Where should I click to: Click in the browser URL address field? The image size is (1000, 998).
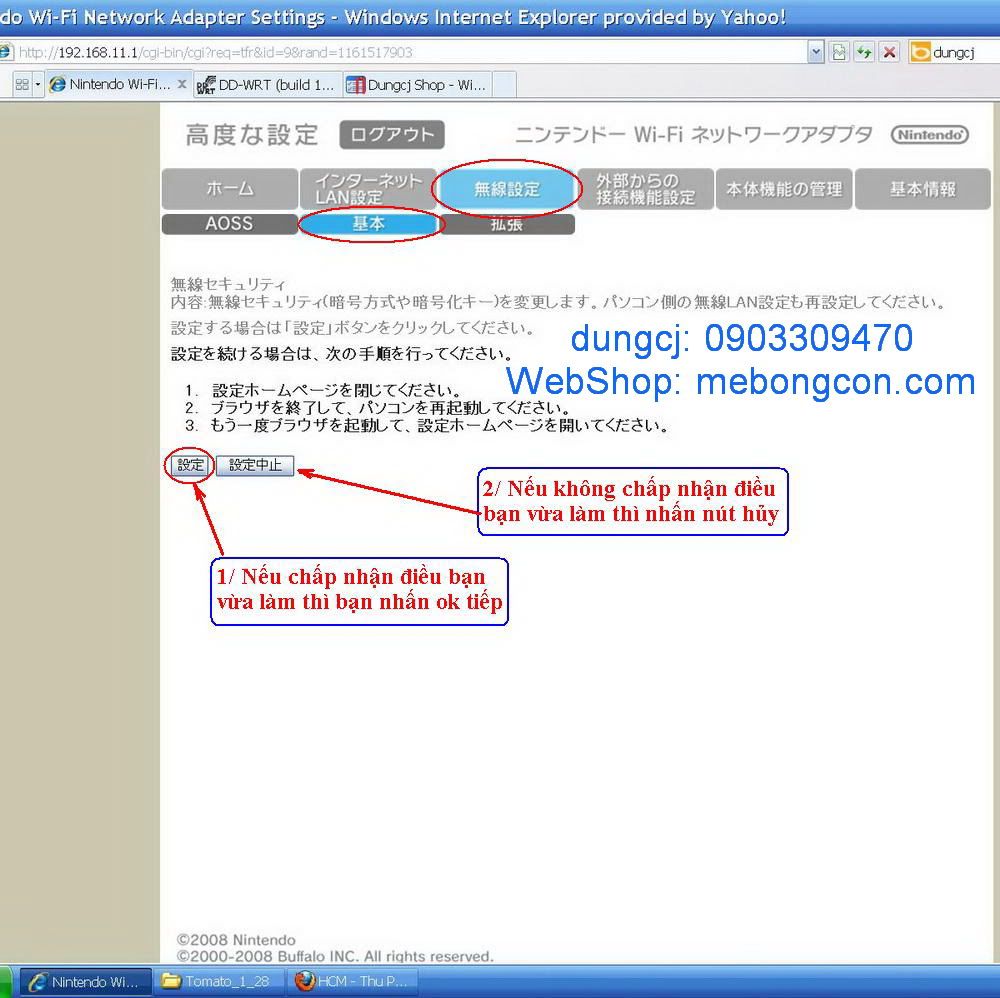point(400,52)
